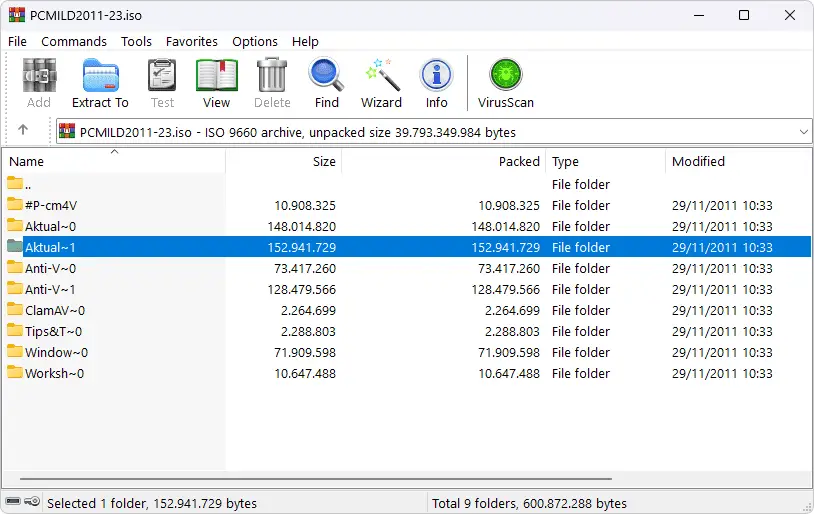Click the Delete trash can icon
The height and width of the screenshot is (514, 814).
pyautogui.click(x=272, y=75)
